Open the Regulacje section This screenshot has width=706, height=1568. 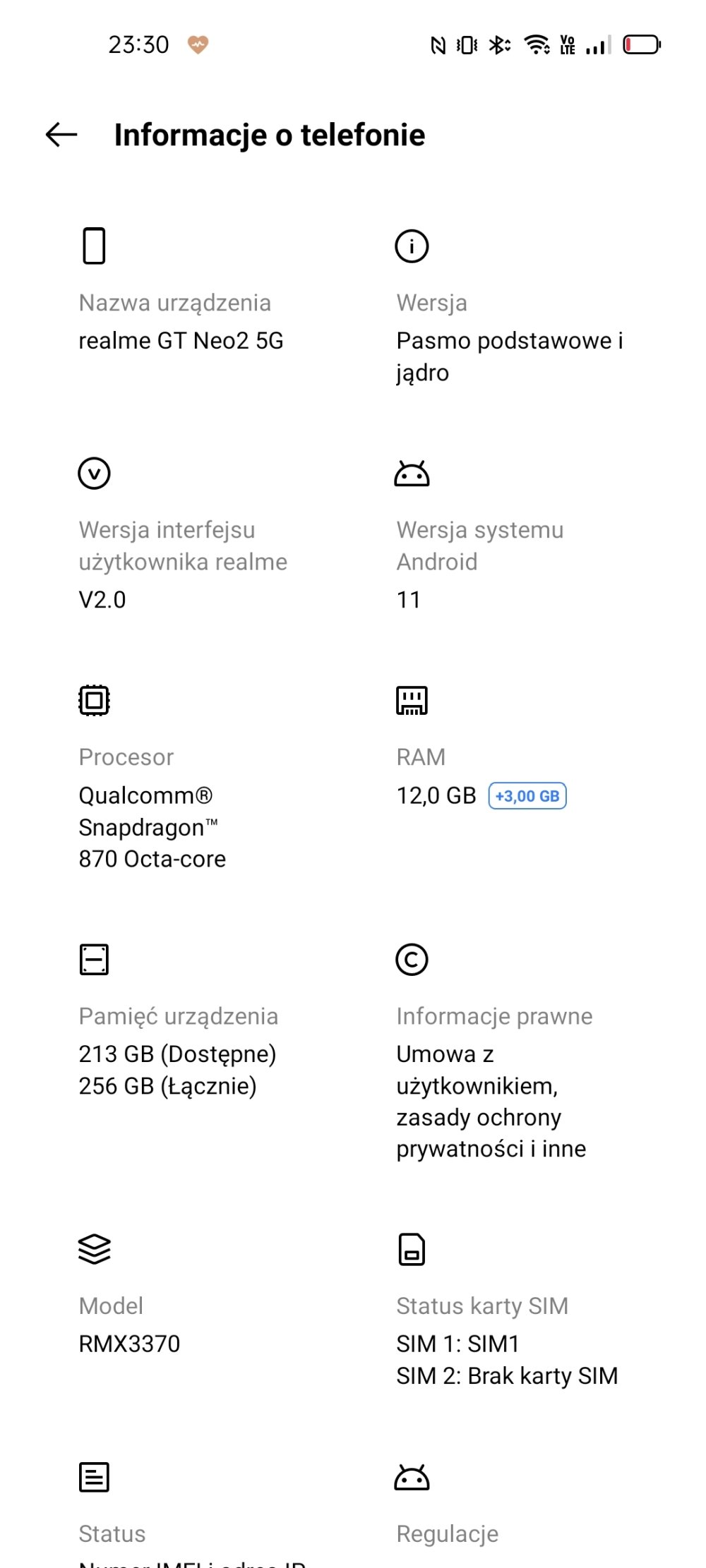click(447, 1533)
